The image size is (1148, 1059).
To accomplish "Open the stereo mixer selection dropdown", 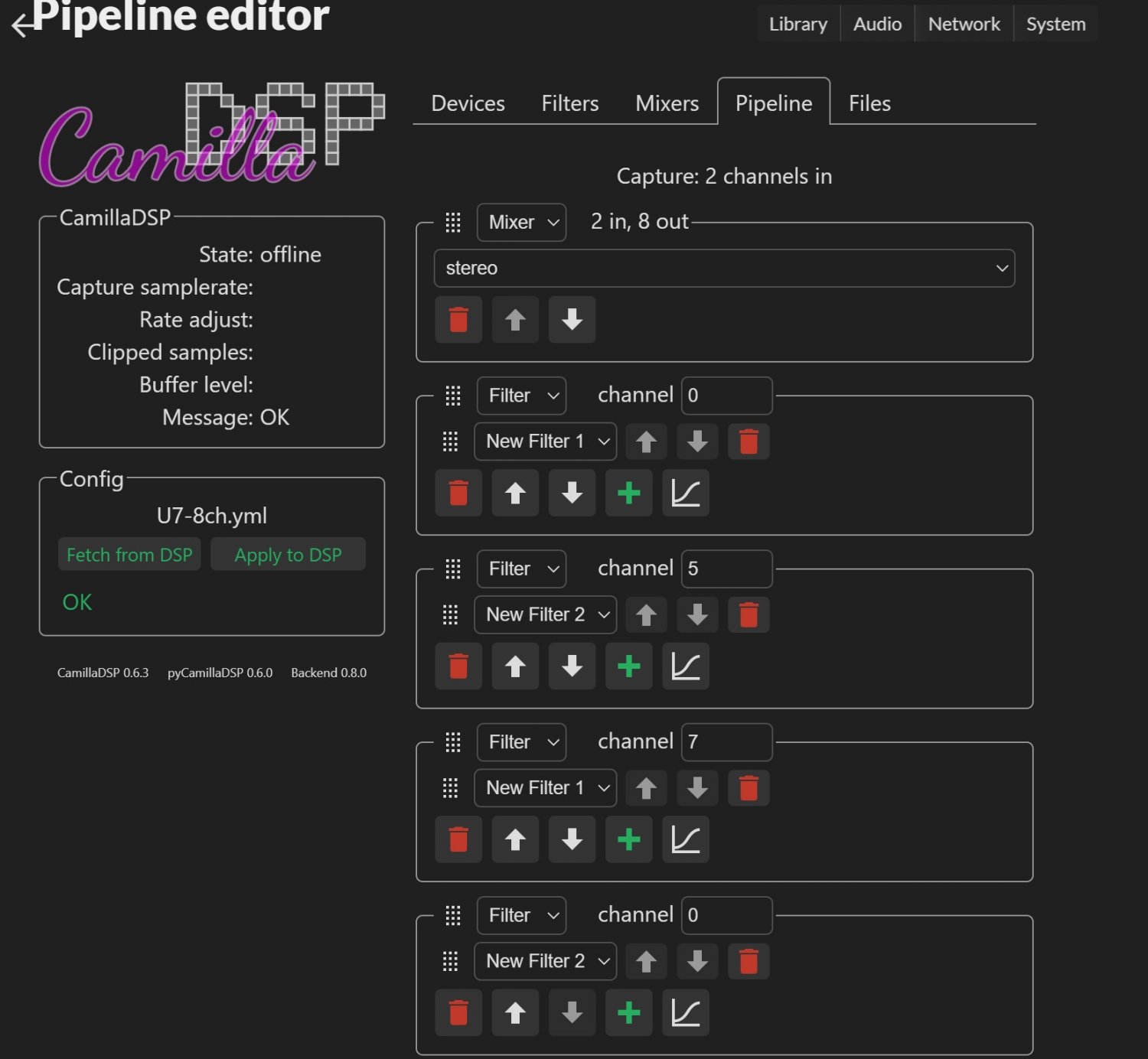I will [x=724, y=268].
